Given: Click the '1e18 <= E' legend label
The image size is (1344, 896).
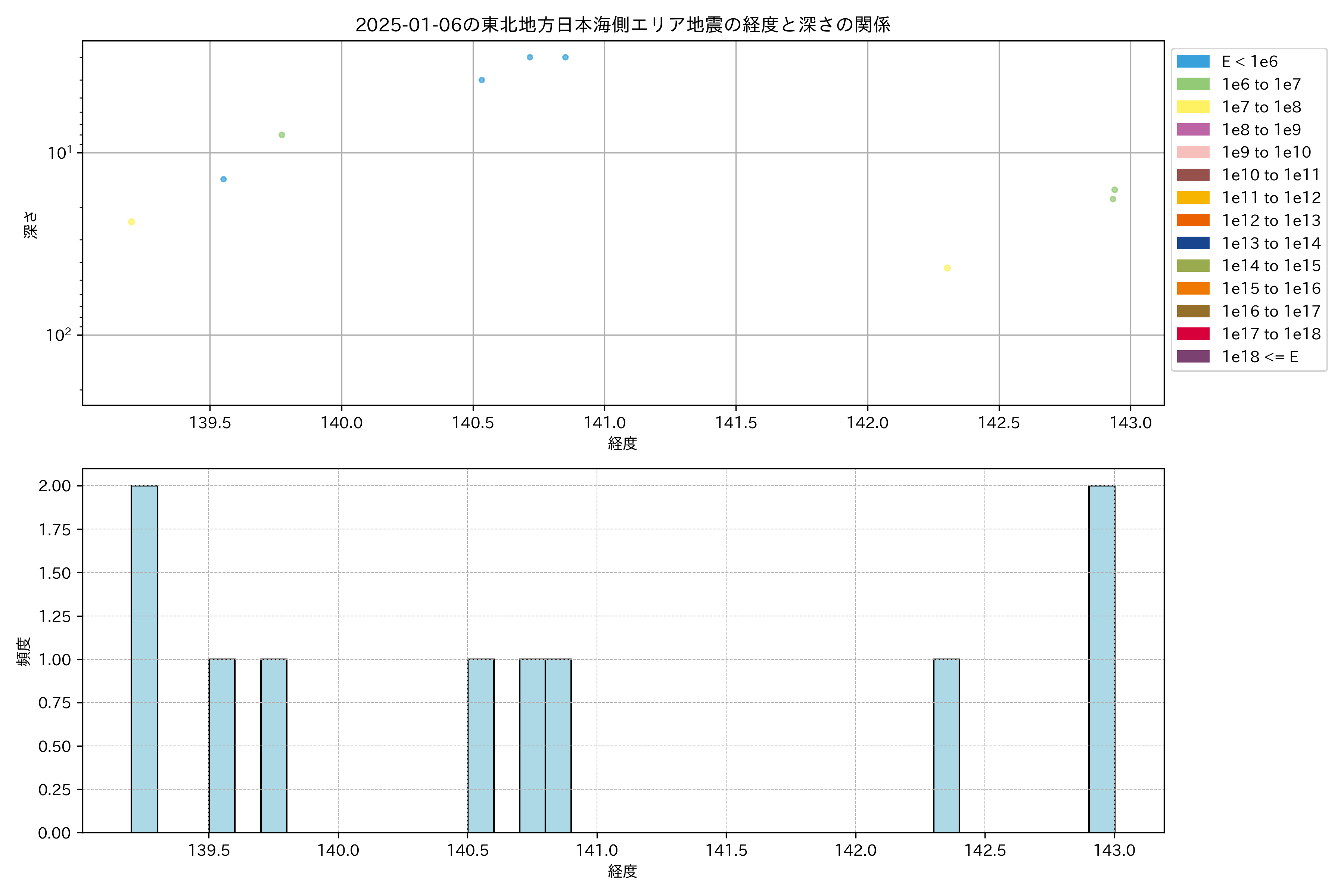Looking at the screenshot, I should (1260, 357).
